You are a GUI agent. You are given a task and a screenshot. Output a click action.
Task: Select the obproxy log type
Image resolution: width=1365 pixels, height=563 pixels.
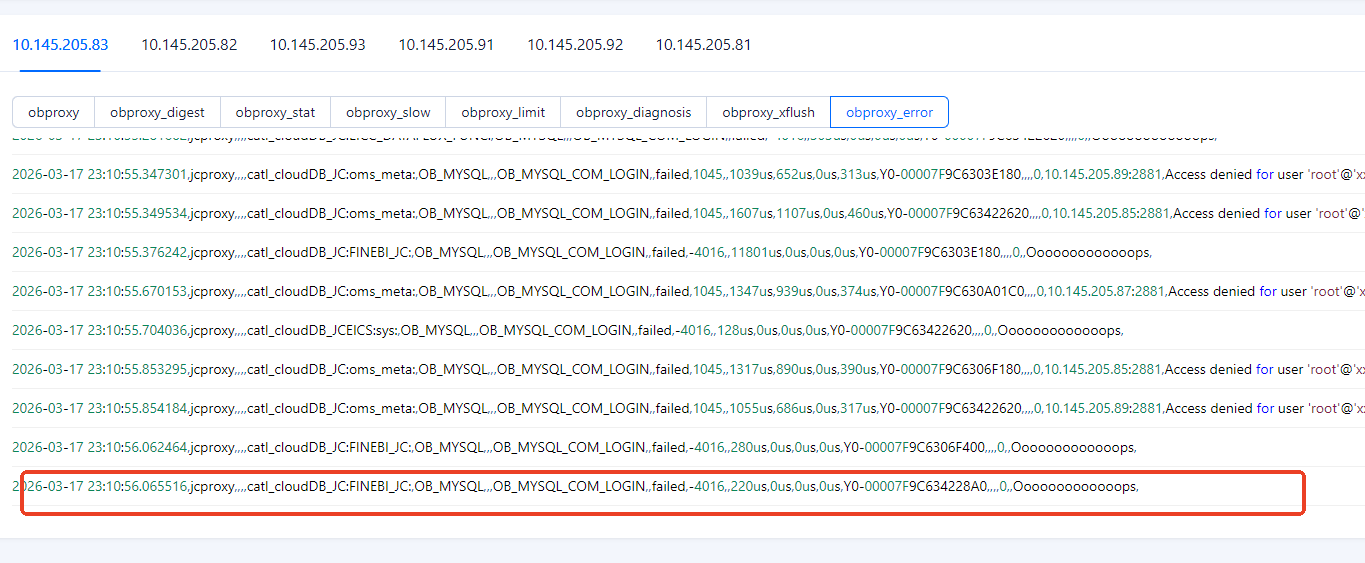point(53,113)
